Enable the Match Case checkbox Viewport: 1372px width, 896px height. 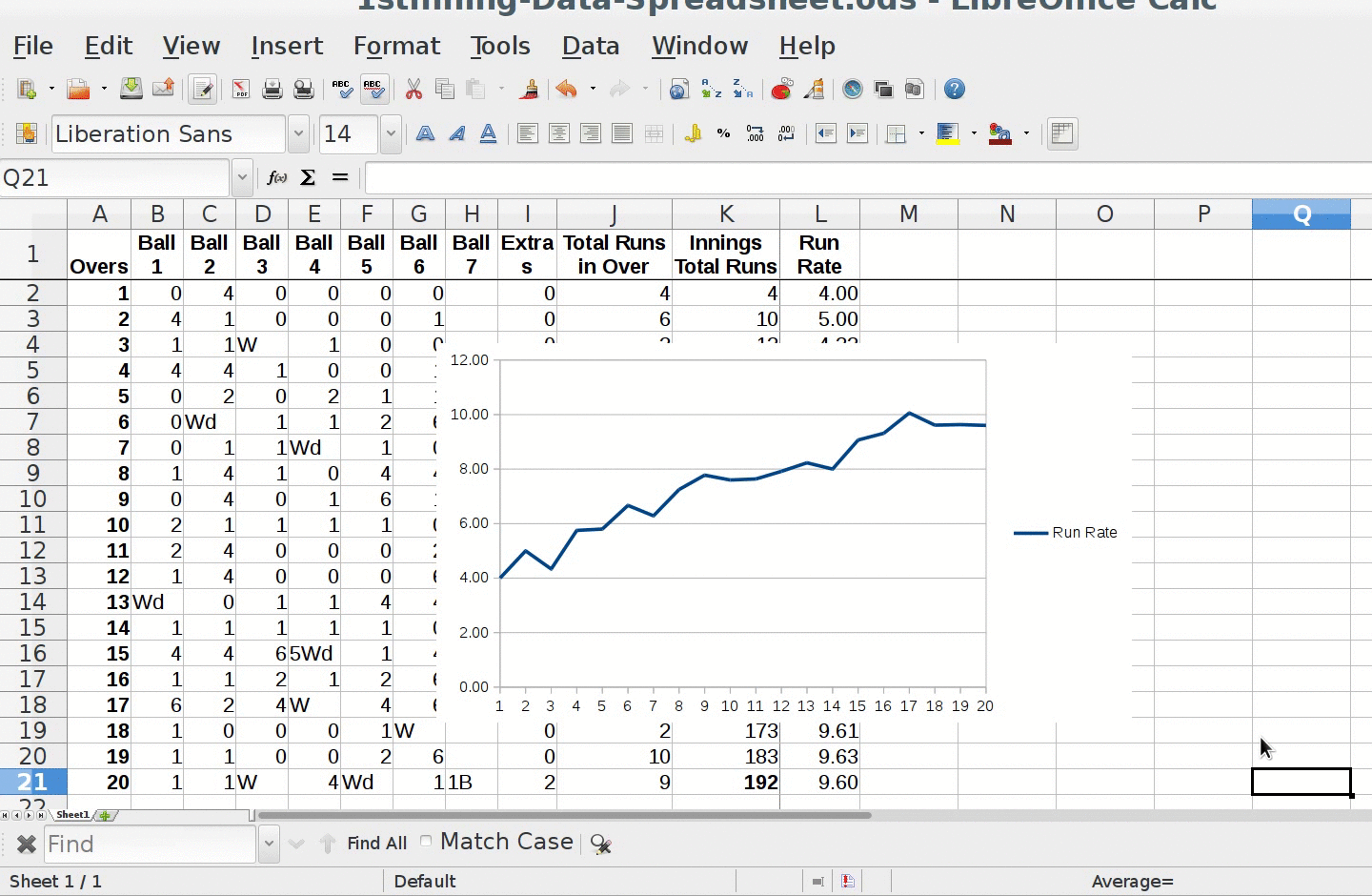click(x=426, y=841)
